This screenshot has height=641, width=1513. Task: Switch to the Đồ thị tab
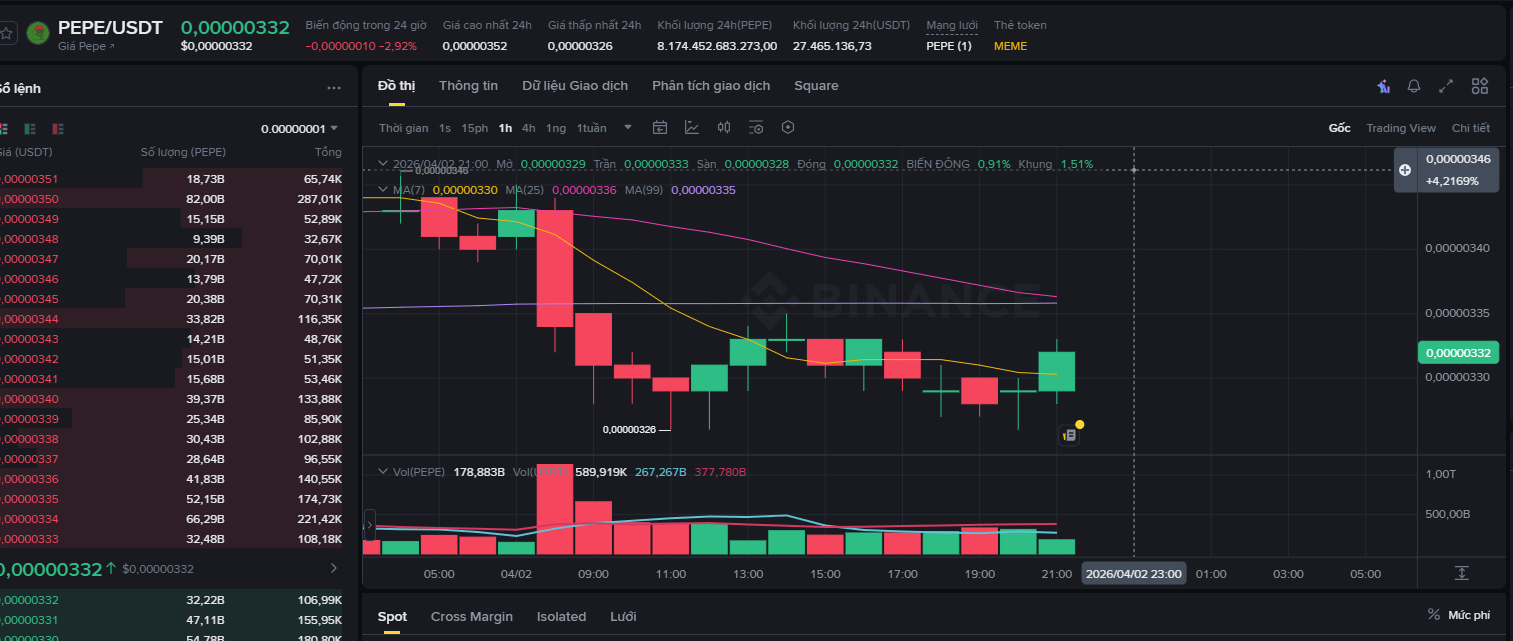(396, 86)
